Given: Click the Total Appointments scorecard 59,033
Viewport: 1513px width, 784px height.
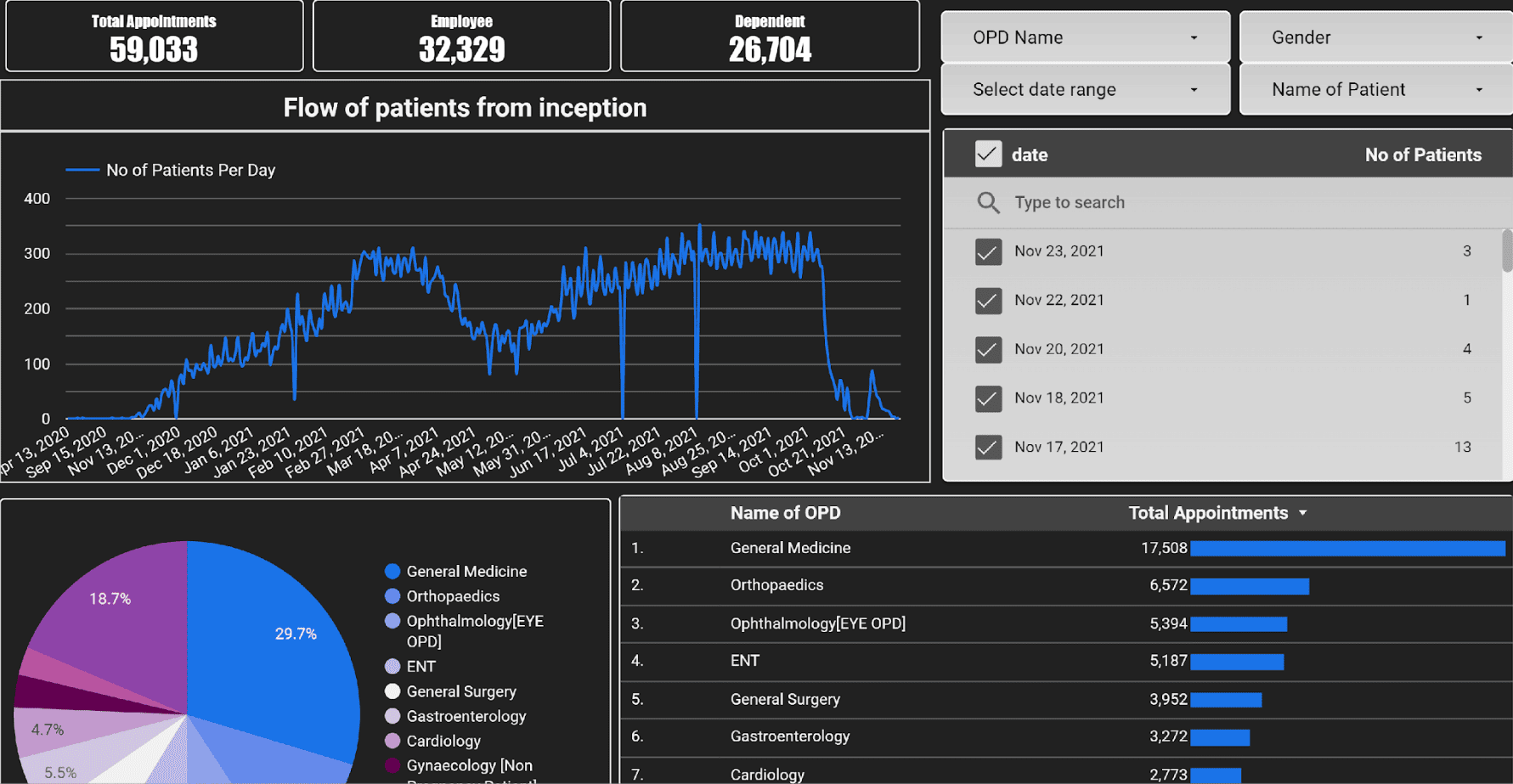Looking at the screenshot, I should (154, 36).
